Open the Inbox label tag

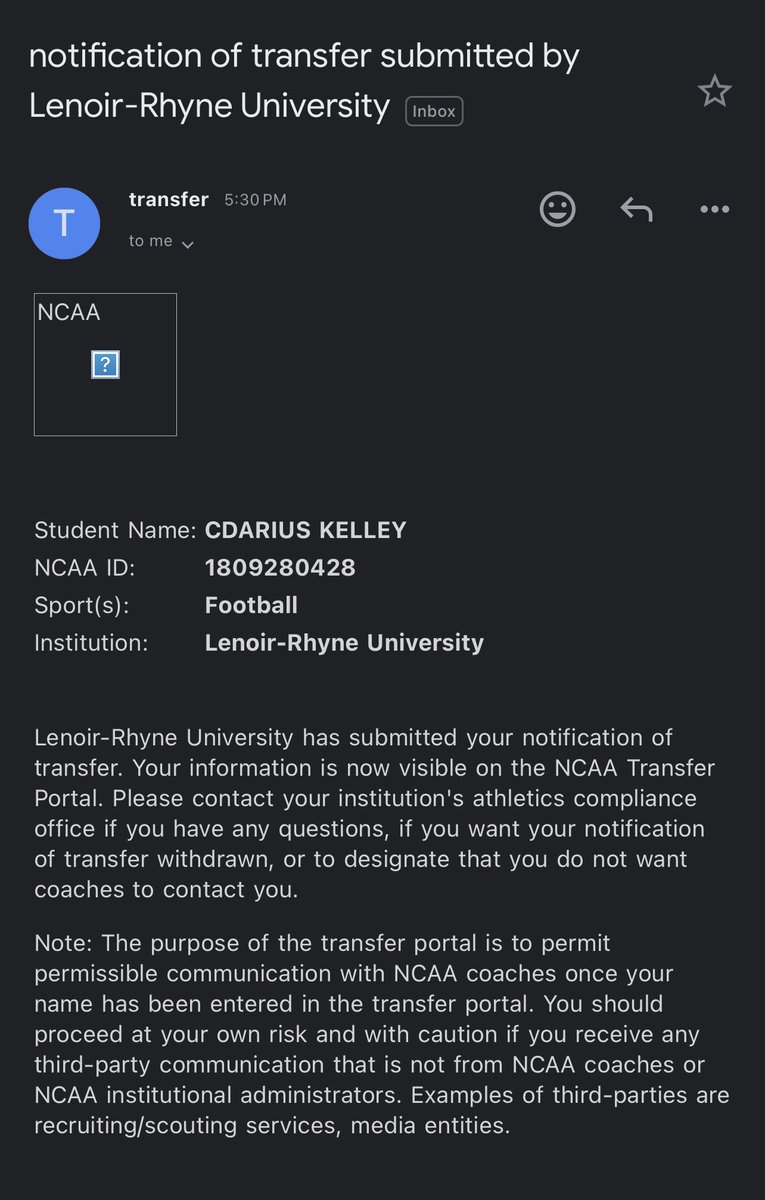pos(434,111)
